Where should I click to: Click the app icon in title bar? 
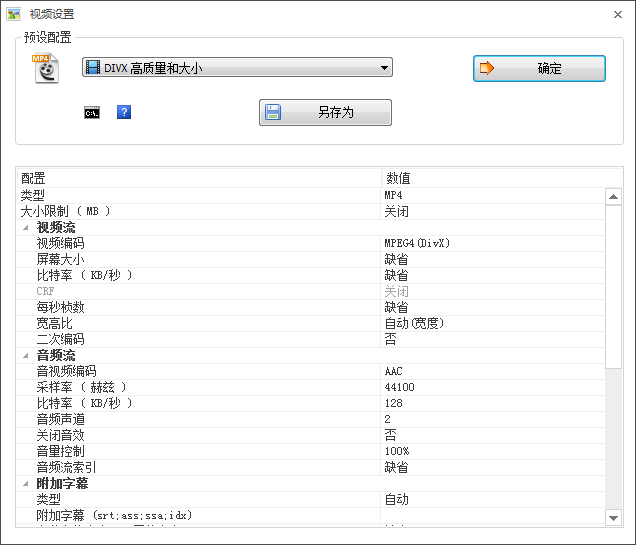pos(13,14)
